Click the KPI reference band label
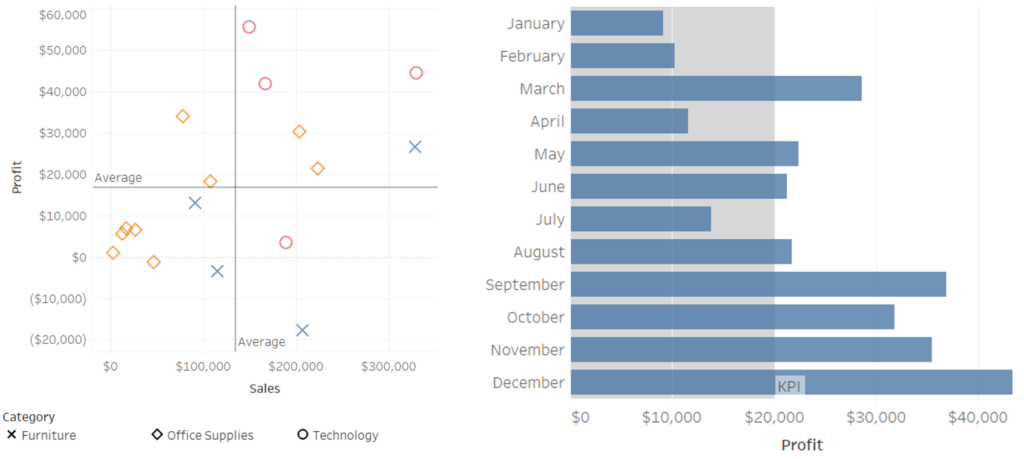 tap(789, 386)
